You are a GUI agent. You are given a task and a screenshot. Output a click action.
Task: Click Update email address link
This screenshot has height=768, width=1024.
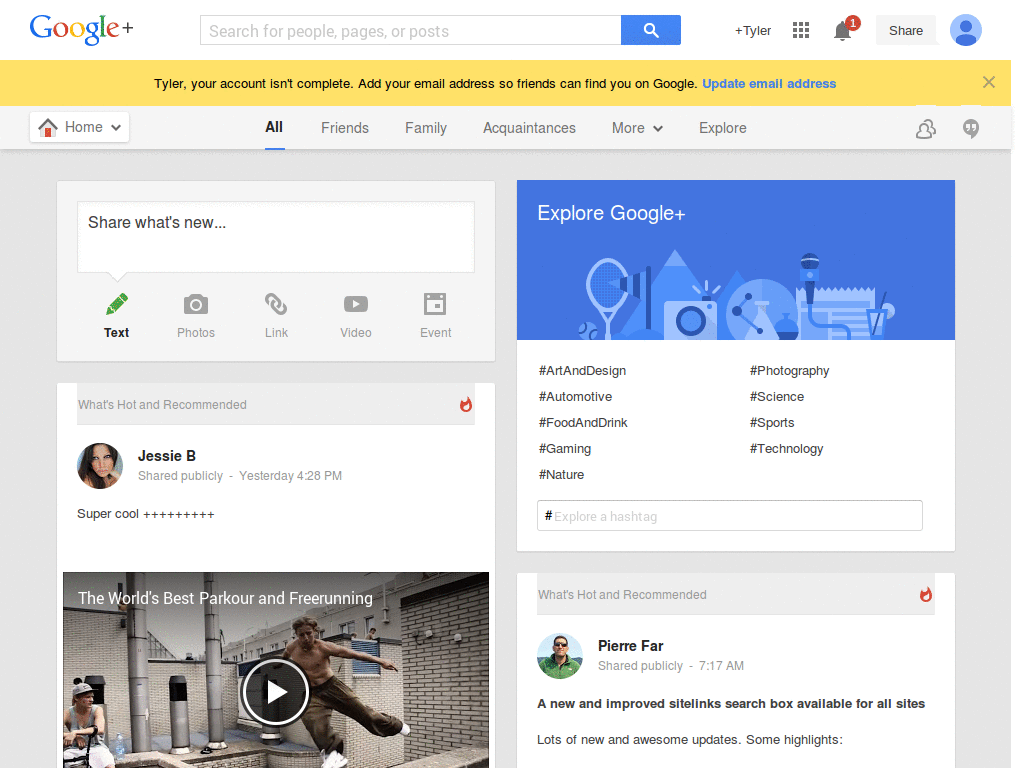pyautogui.click(x=769, y=84)
